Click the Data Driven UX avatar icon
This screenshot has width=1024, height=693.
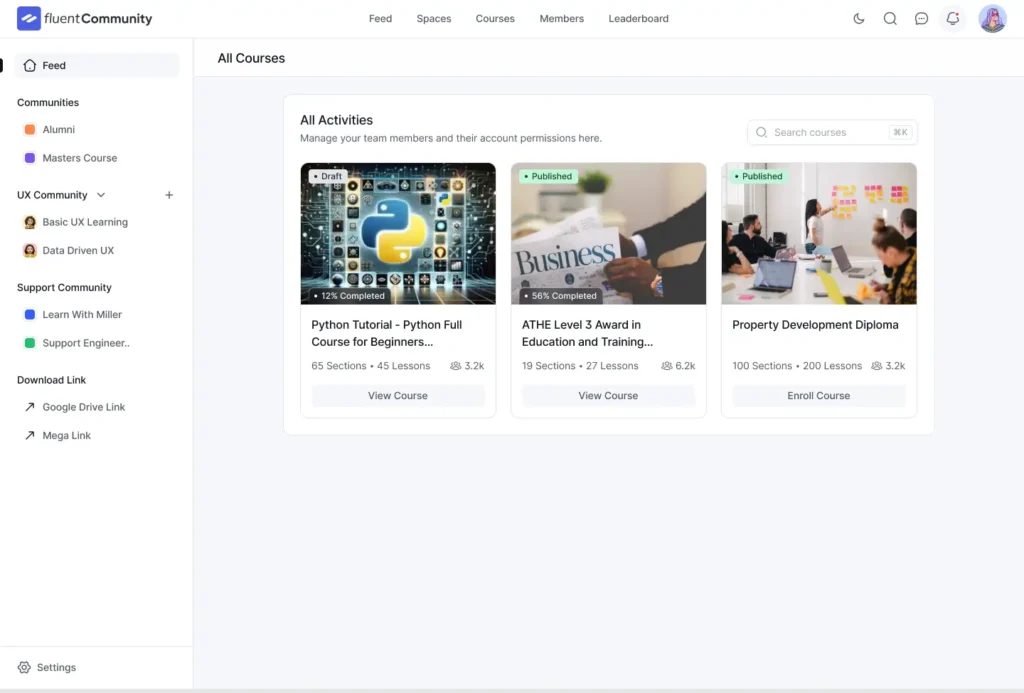point(30,250)
